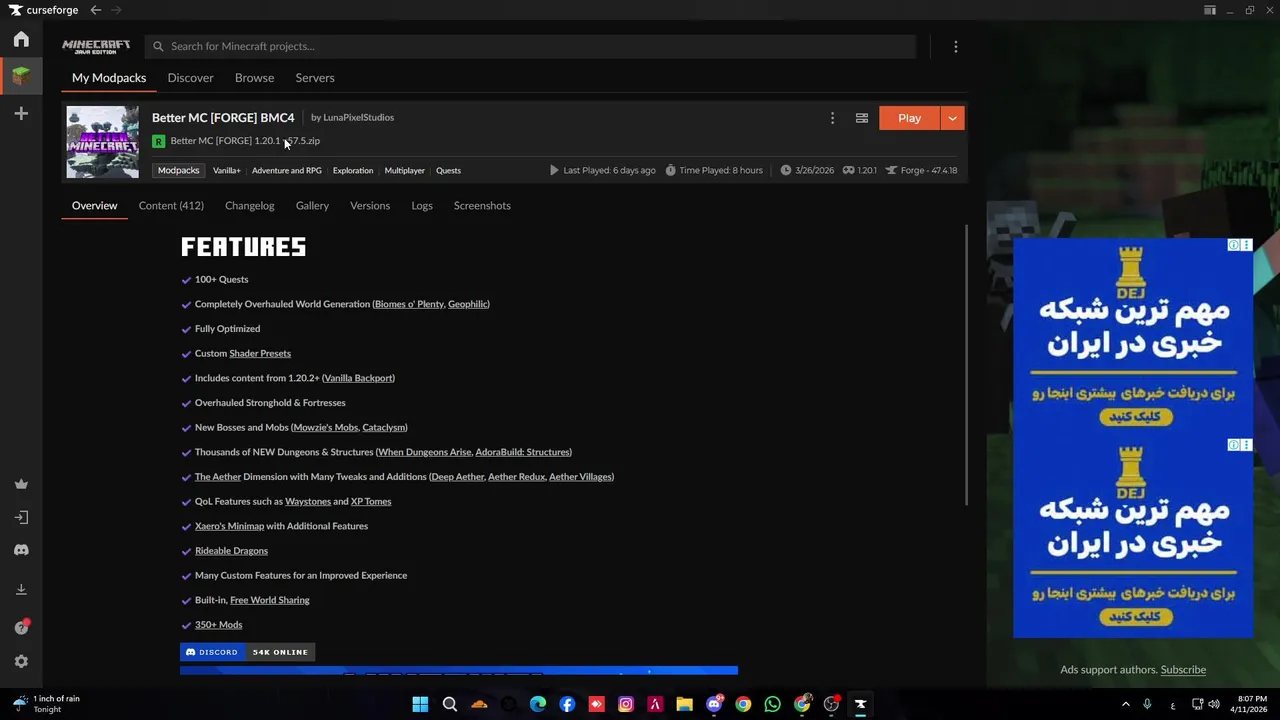The width and height of the screenshot is (1280, 720).
Task: Open the Screenshots tab
Action: [x=482, y=205]
